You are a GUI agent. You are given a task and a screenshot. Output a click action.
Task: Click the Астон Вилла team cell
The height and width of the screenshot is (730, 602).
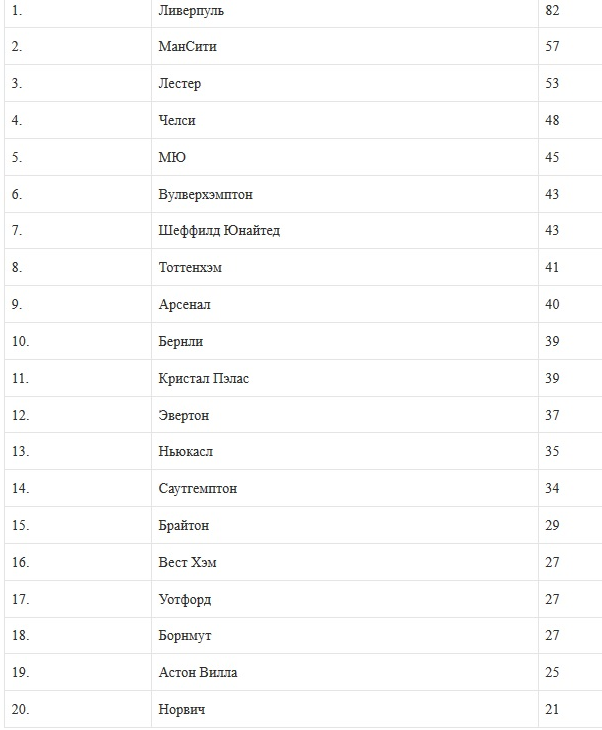[198, 673]
